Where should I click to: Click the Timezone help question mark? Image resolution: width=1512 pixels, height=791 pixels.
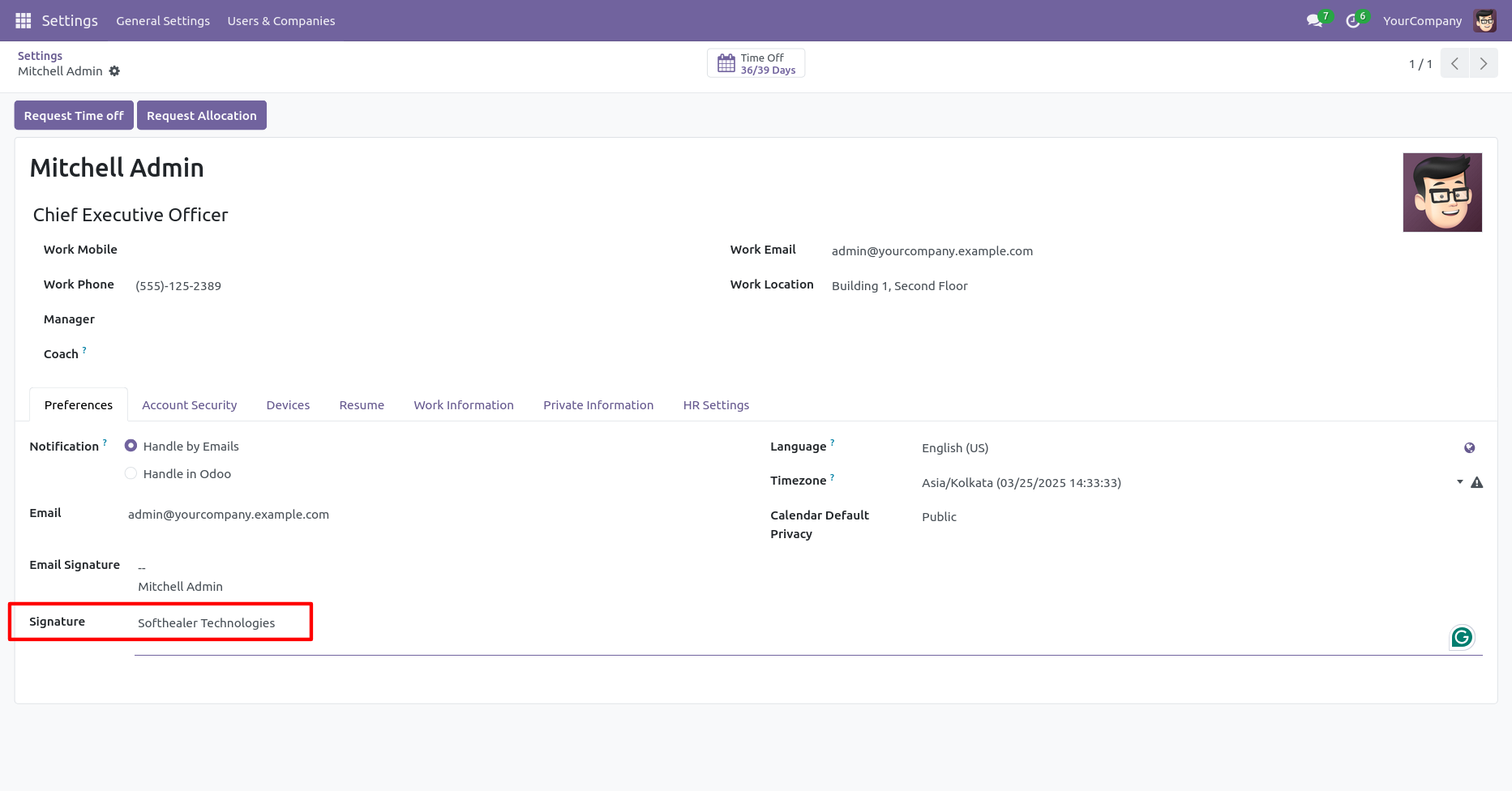[832, 477]
